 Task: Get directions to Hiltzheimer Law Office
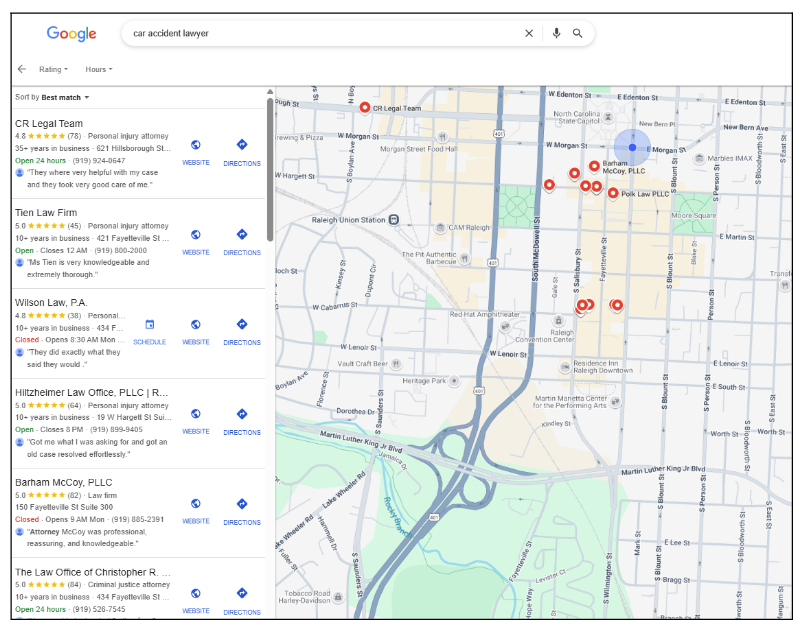pyautogui.click(x=242, y=413)
